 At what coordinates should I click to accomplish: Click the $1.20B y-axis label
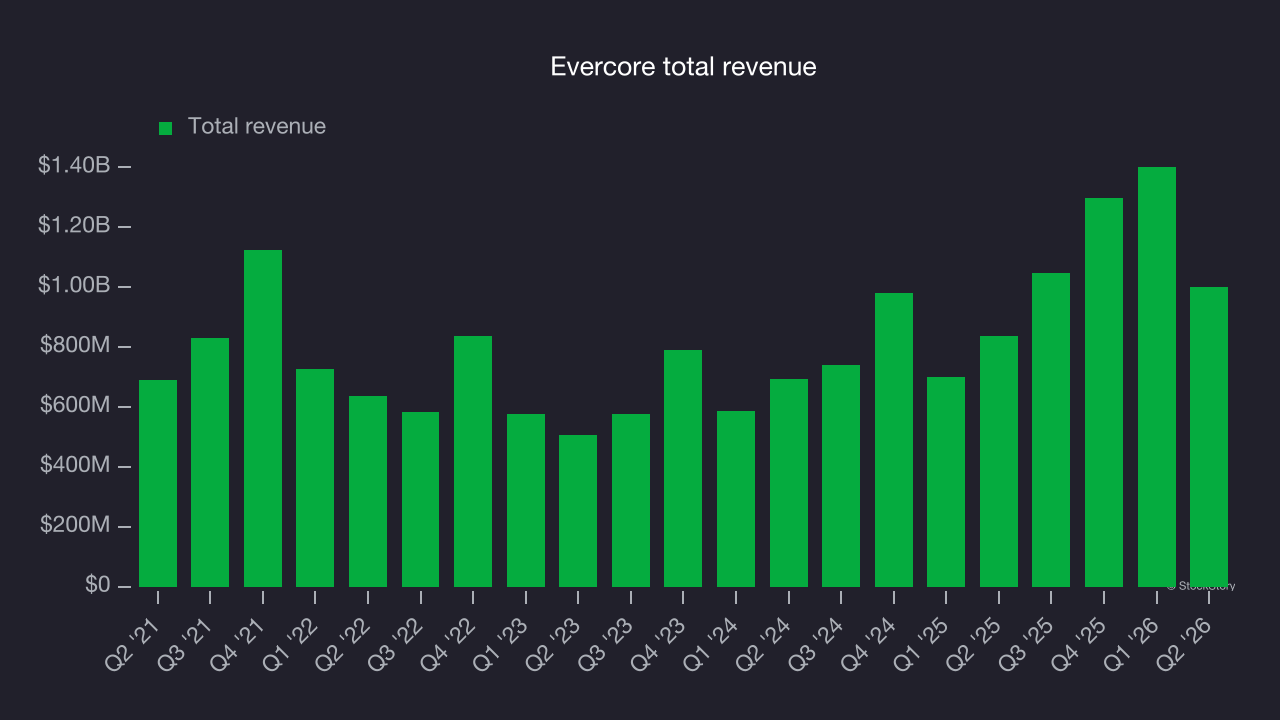click(74, 226)
